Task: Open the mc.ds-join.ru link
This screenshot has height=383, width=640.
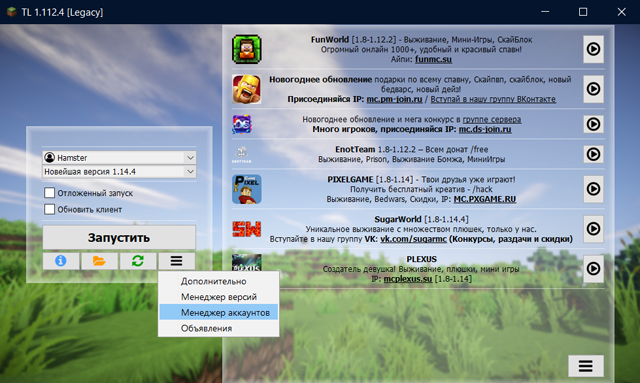Action: (x=485, y=129)
